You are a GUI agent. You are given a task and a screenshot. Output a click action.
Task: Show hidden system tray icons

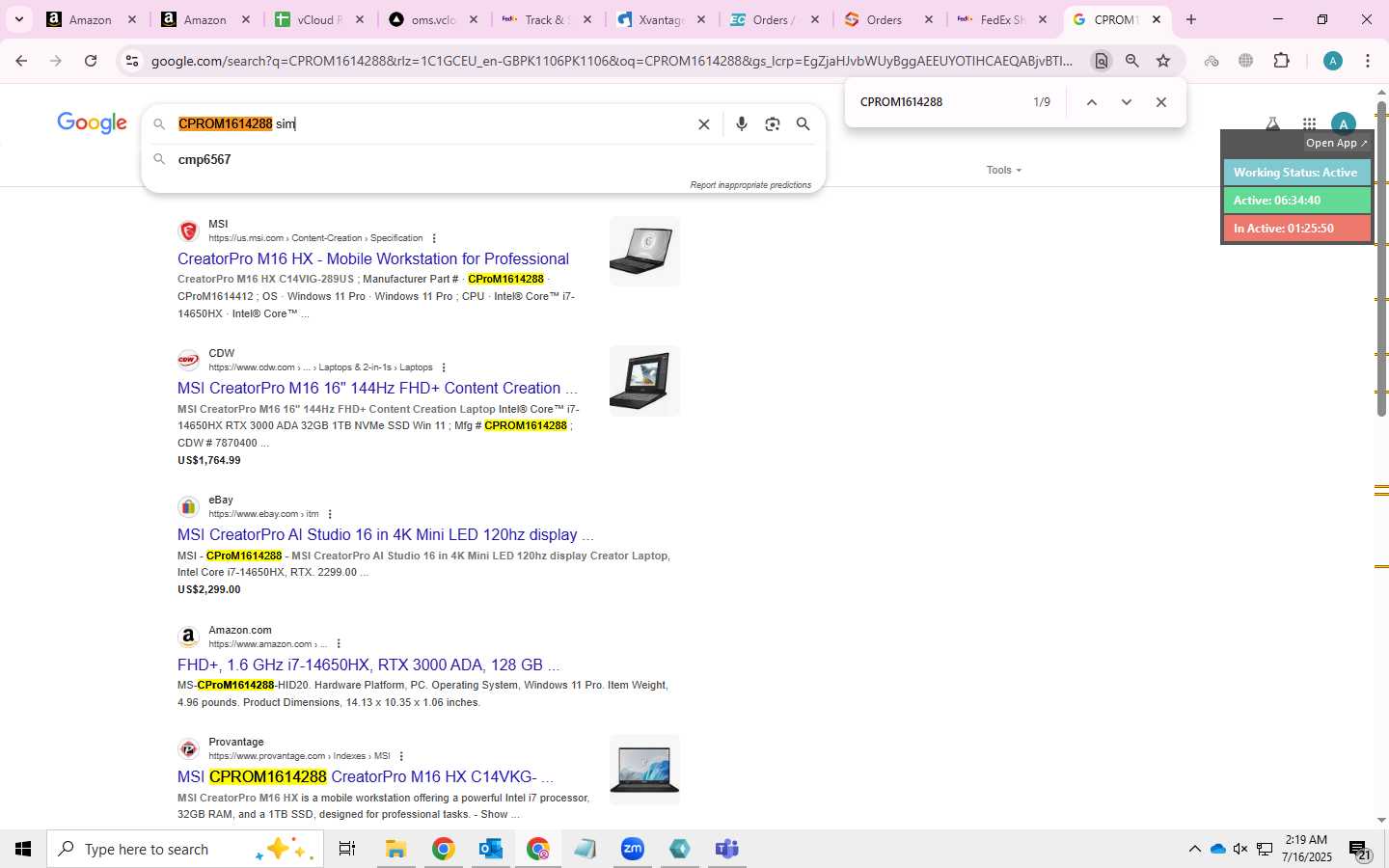(x=1194, y=849)
